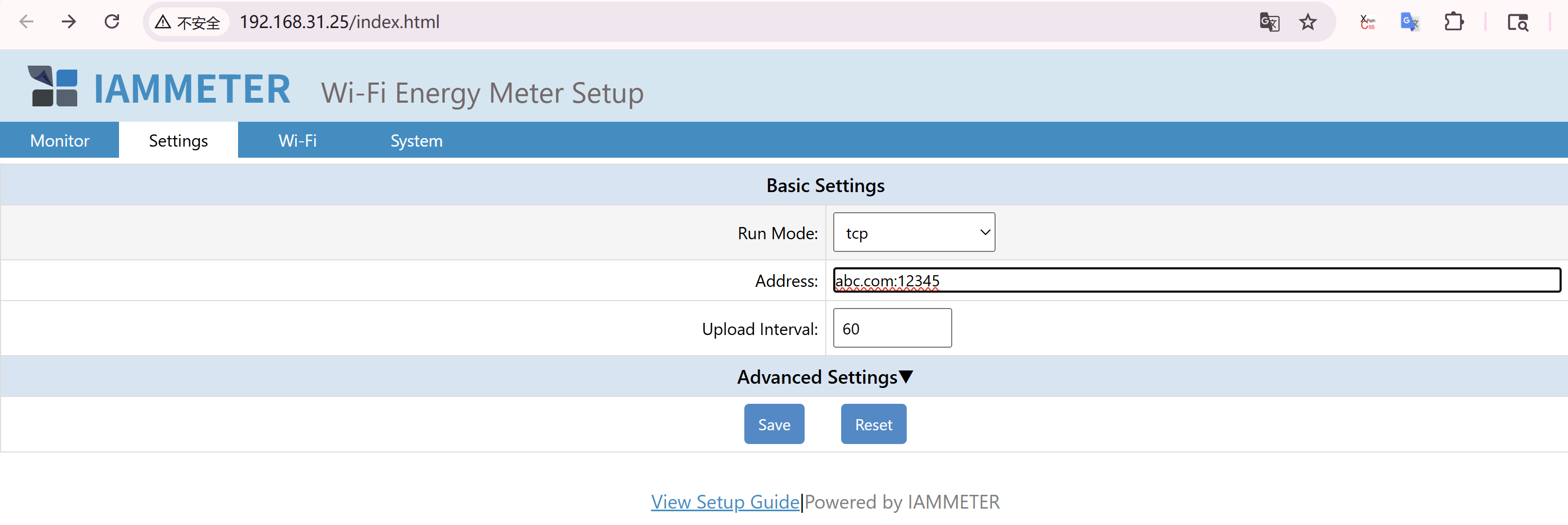Click the browser forward arrow
Image resolution: width=1568 pixels, height=525 pixels.
coord(69,22)
